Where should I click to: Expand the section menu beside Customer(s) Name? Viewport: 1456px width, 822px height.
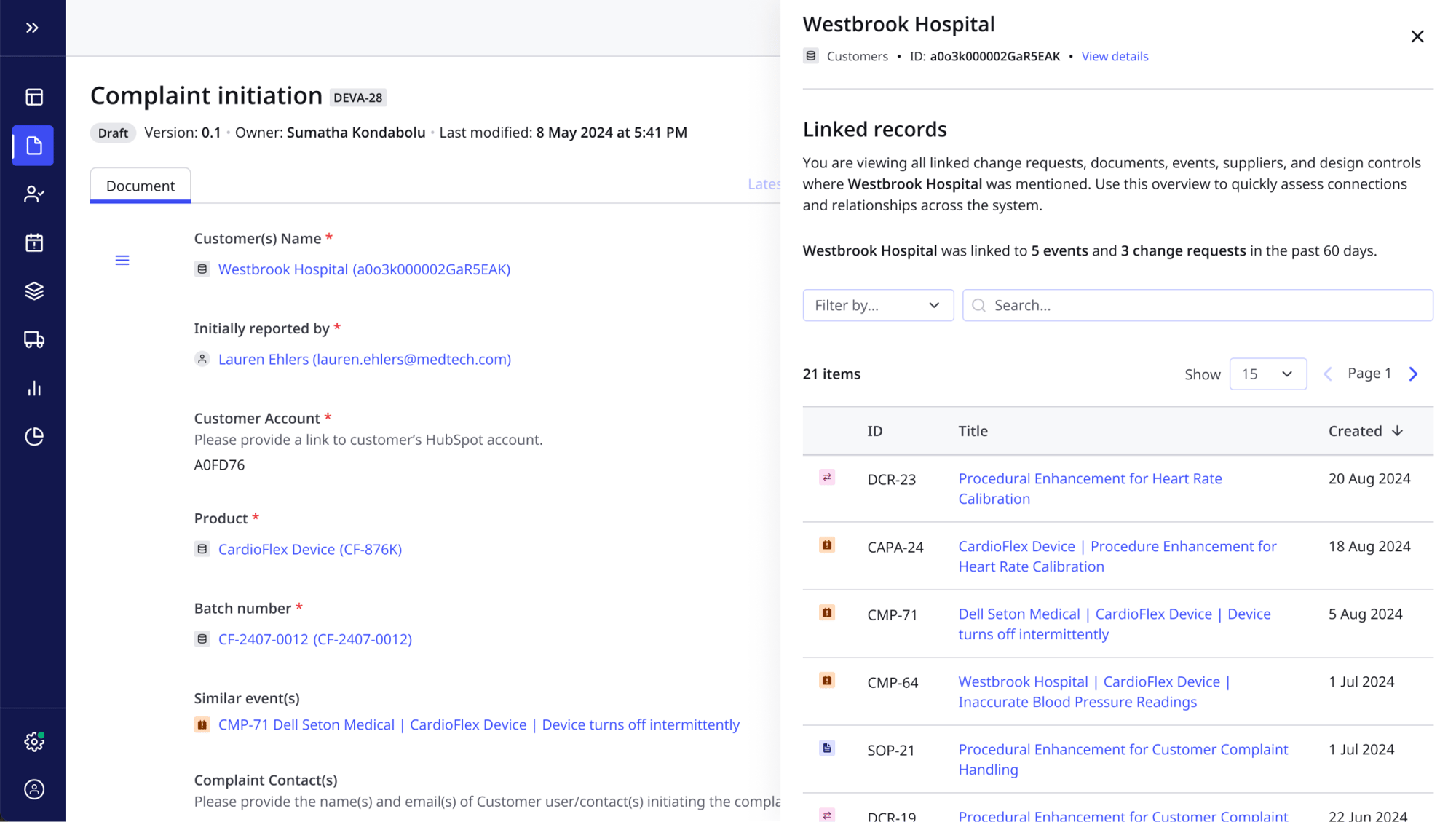(x=122, y=259)
